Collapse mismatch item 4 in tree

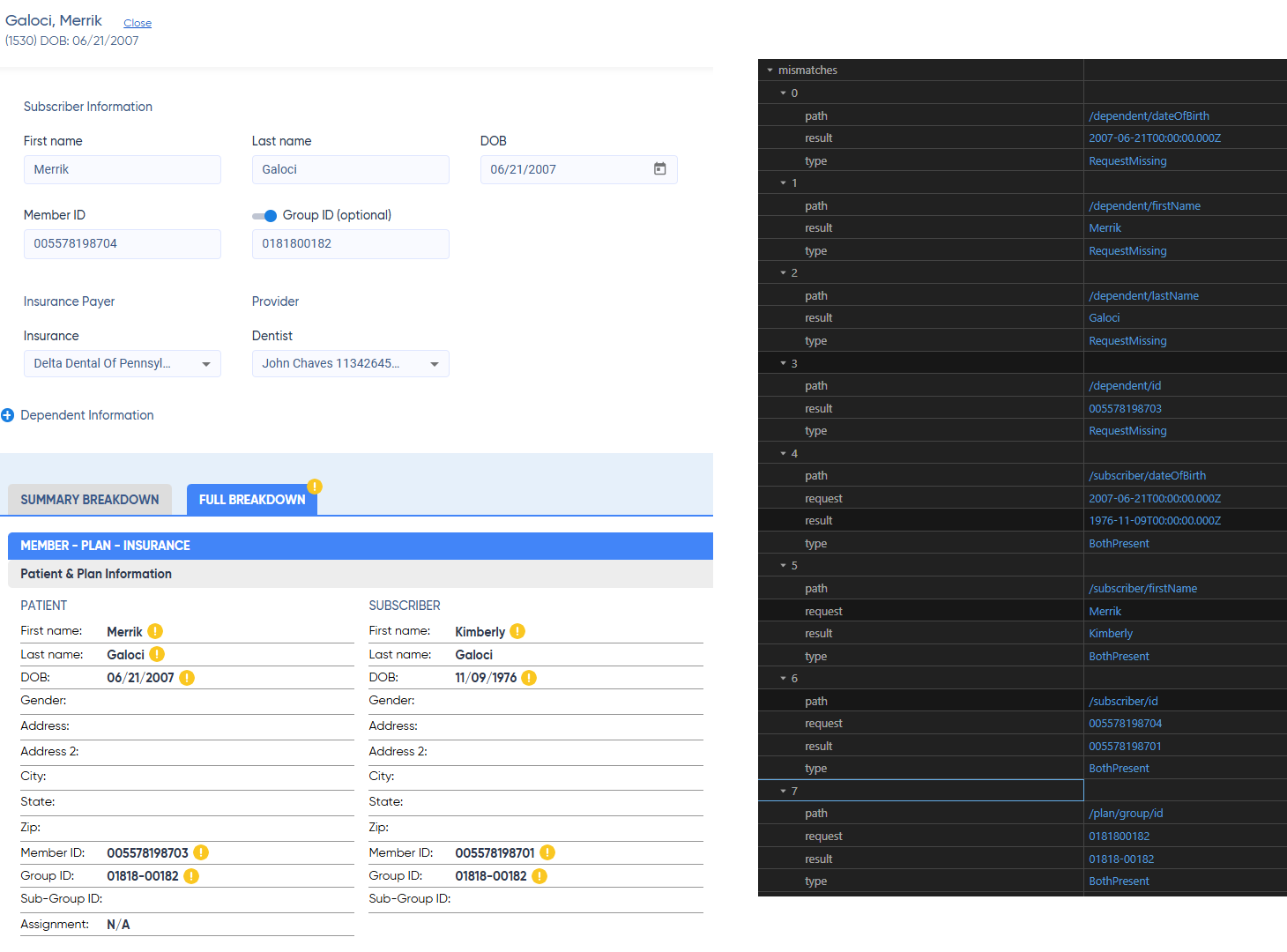tap(784, 454)
